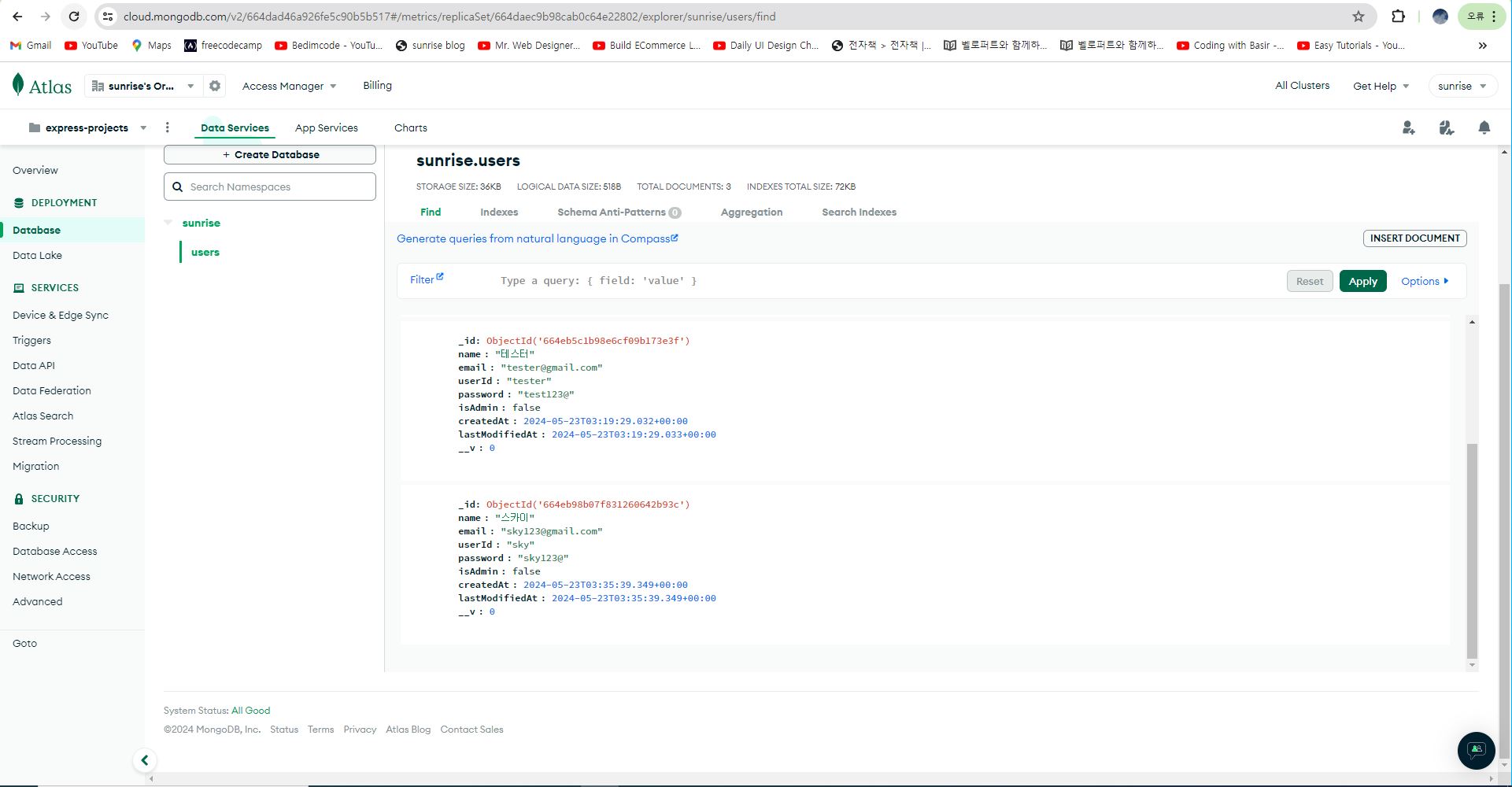Click the Compass external link icon
The width and height of the screenshot is (1512, 787).
[675, 238]
